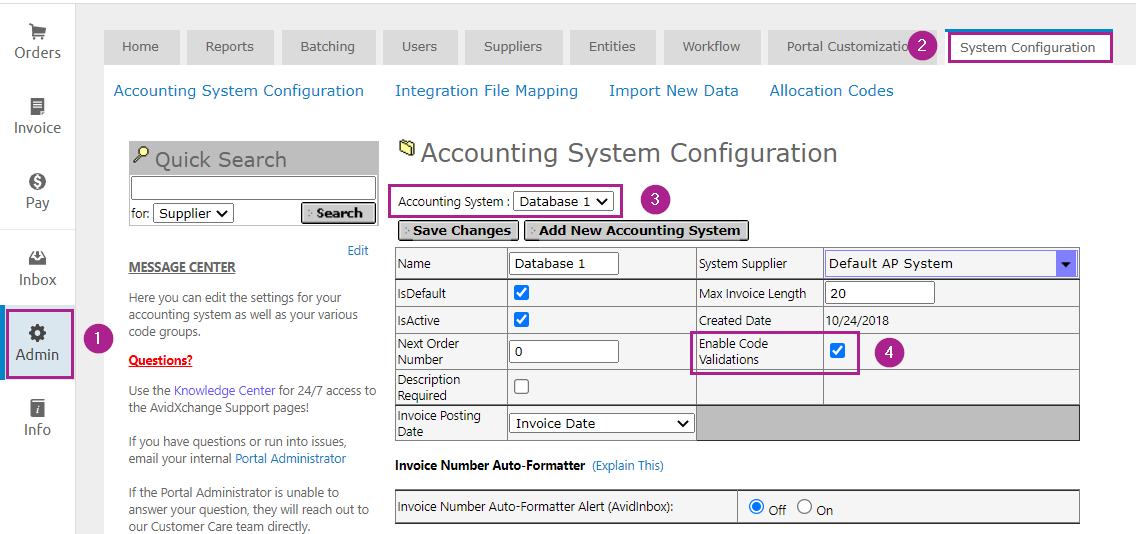Open Integration File Mapping link
This screenshot has height=534, width=1136.
click(487, 91)
